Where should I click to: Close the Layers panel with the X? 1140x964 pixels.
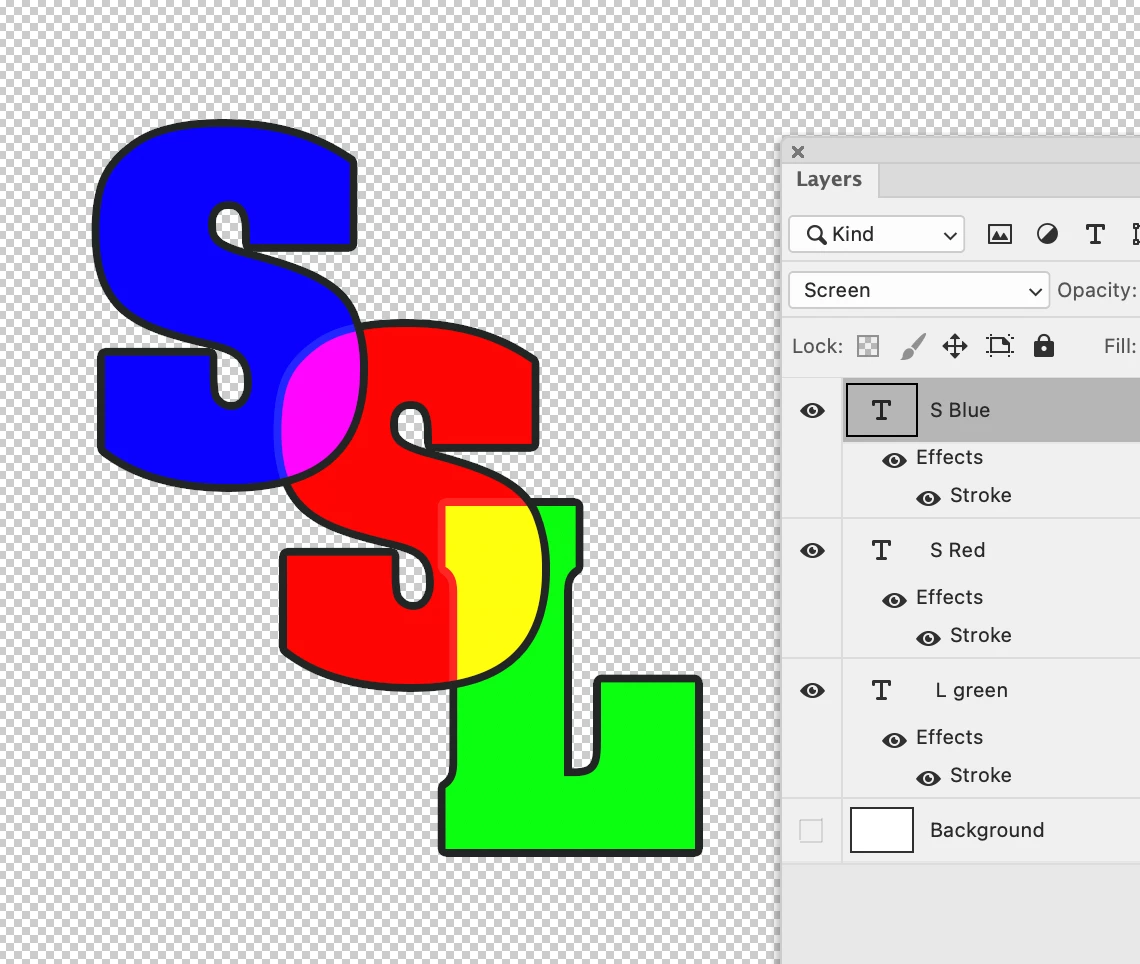pyautogui.click(x=798, y=152)
